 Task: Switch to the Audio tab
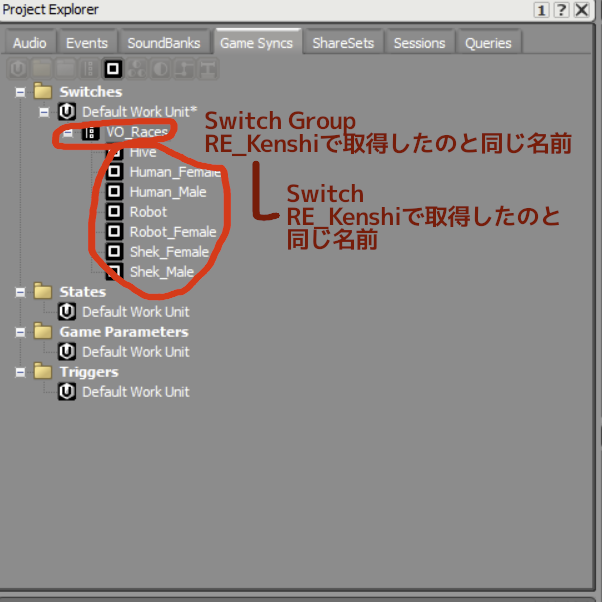pyautogui.click(x=30, y=43)
